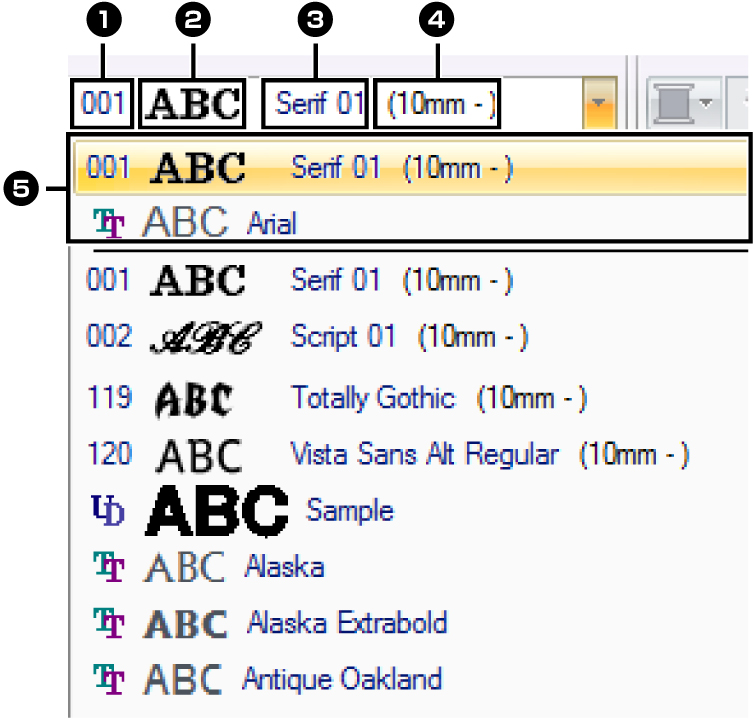The height and width of the screenshot is (720, 756).
Task: Click TrueType icon beside Alaska
Action: (109, 567)
